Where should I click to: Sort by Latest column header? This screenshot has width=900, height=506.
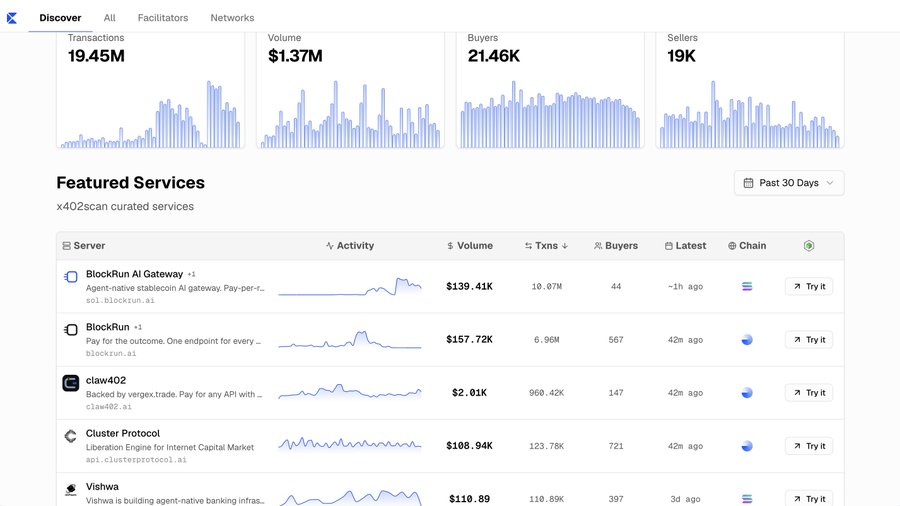coord(685,246)
